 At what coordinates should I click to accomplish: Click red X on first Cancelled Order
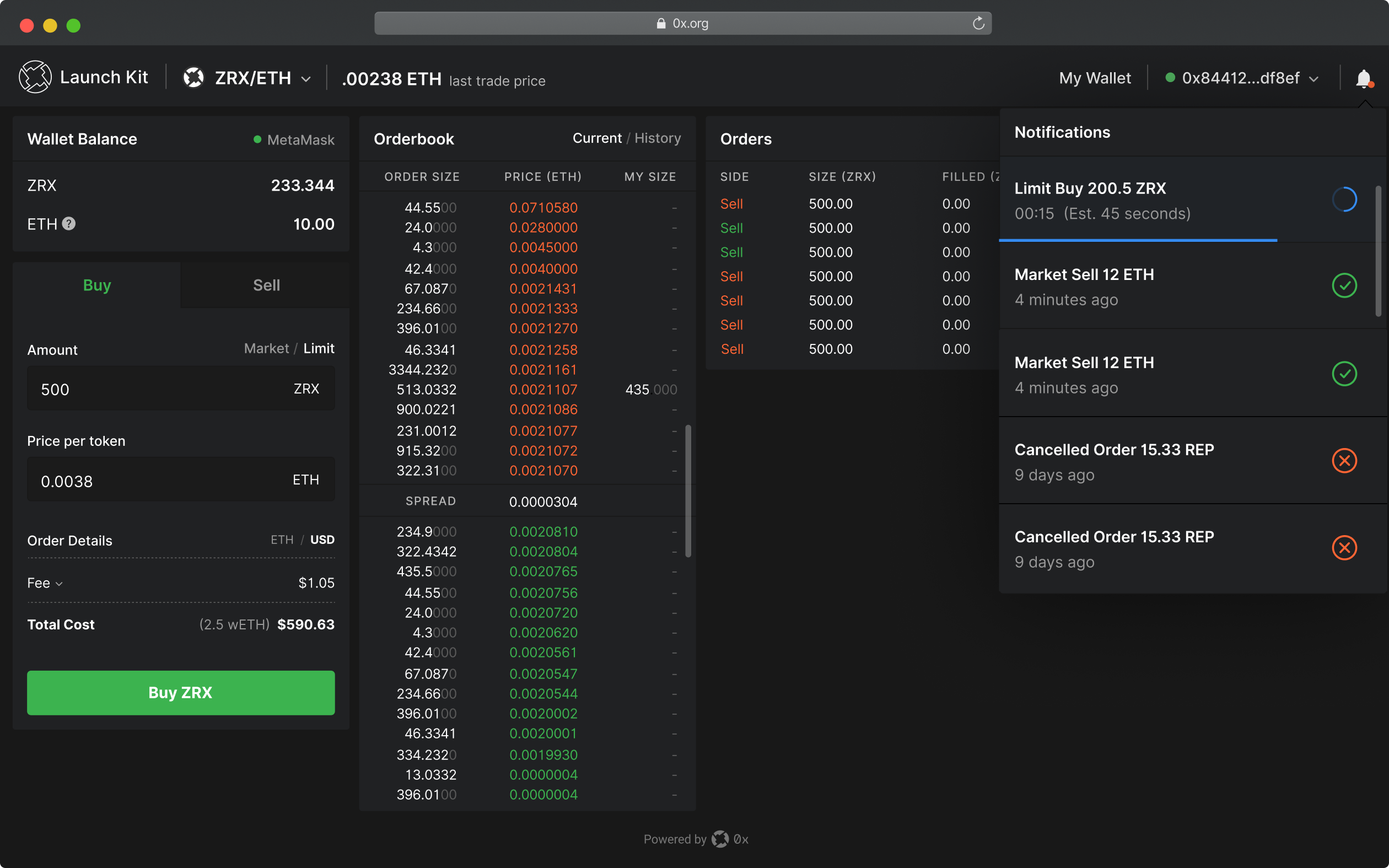click(1344, 460)
